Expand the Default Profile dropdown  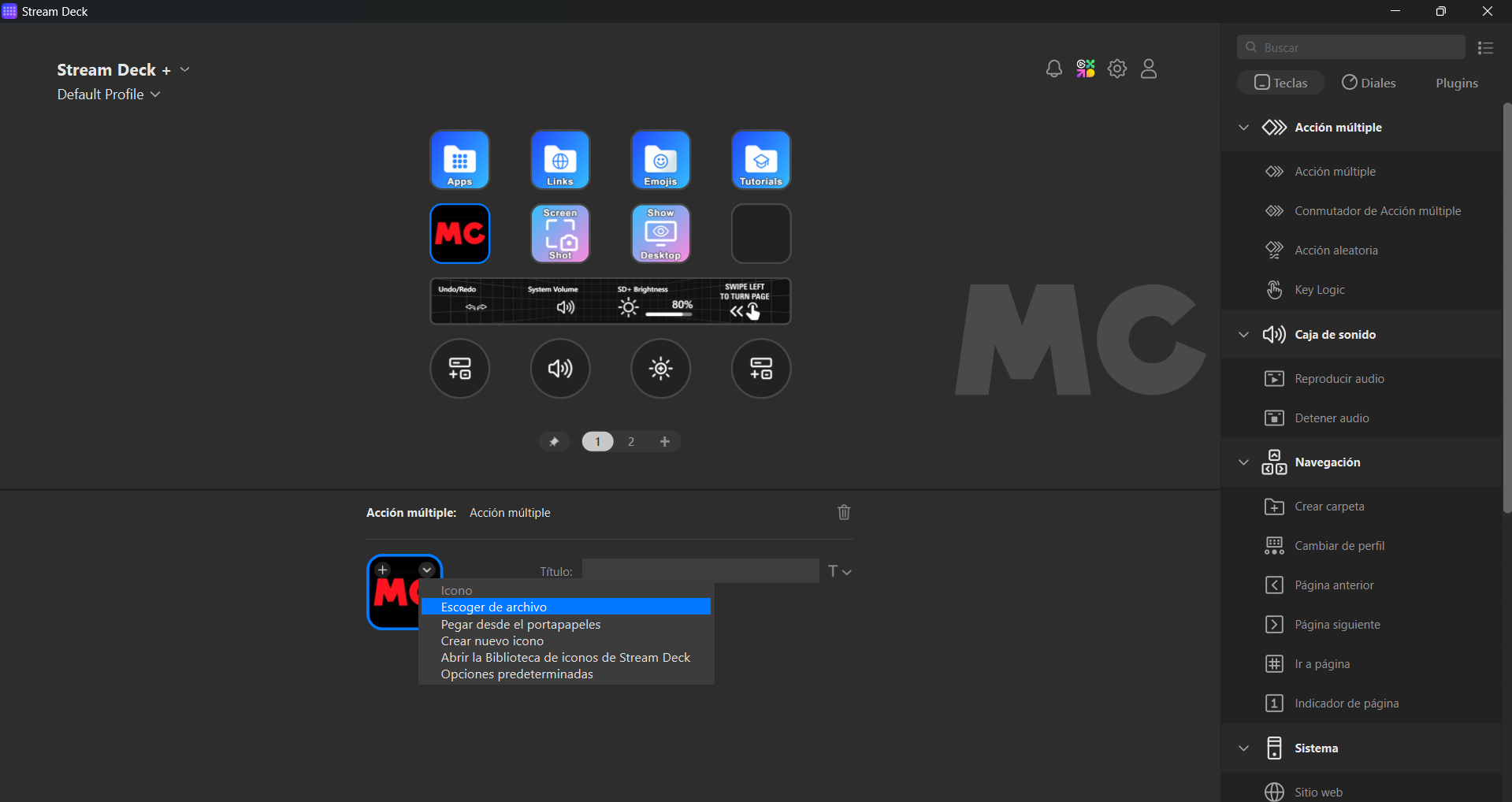click(x=109, y=95)
